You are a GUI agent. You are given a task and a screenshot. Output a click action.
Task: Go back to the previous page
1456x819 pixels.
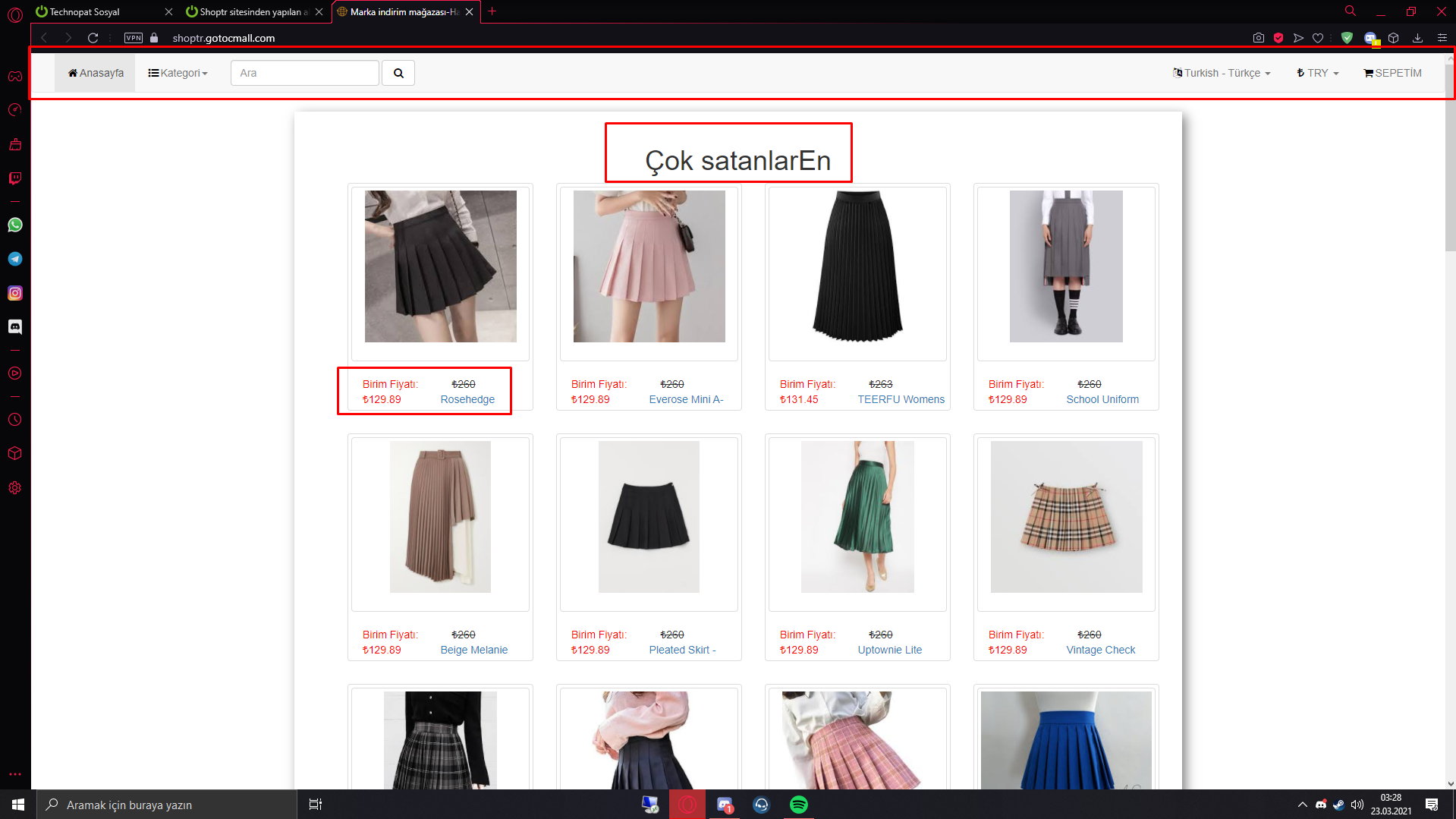[x=44, y=38]
